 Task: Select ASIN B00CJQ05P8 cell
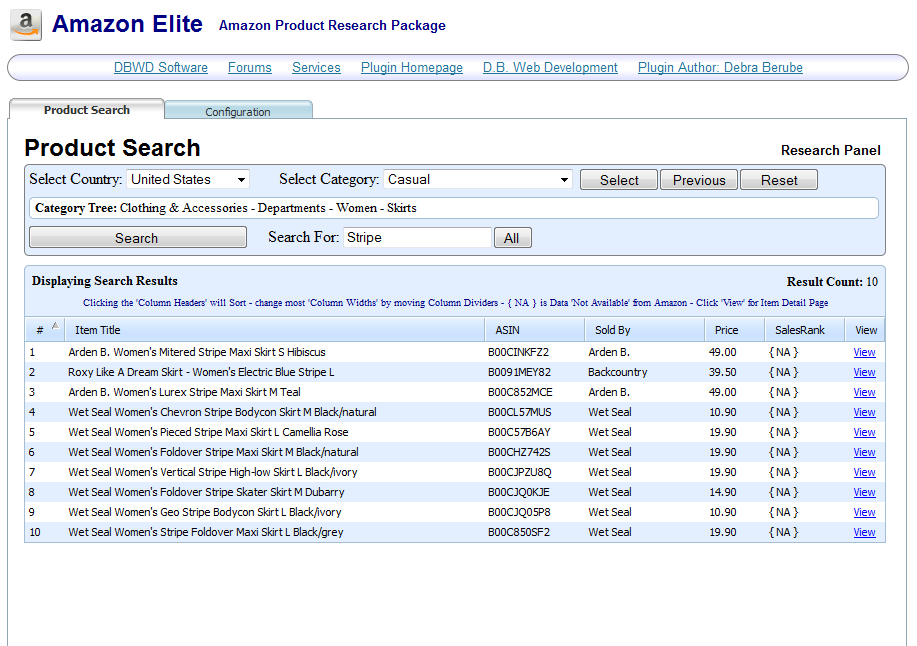pos(519,512)
